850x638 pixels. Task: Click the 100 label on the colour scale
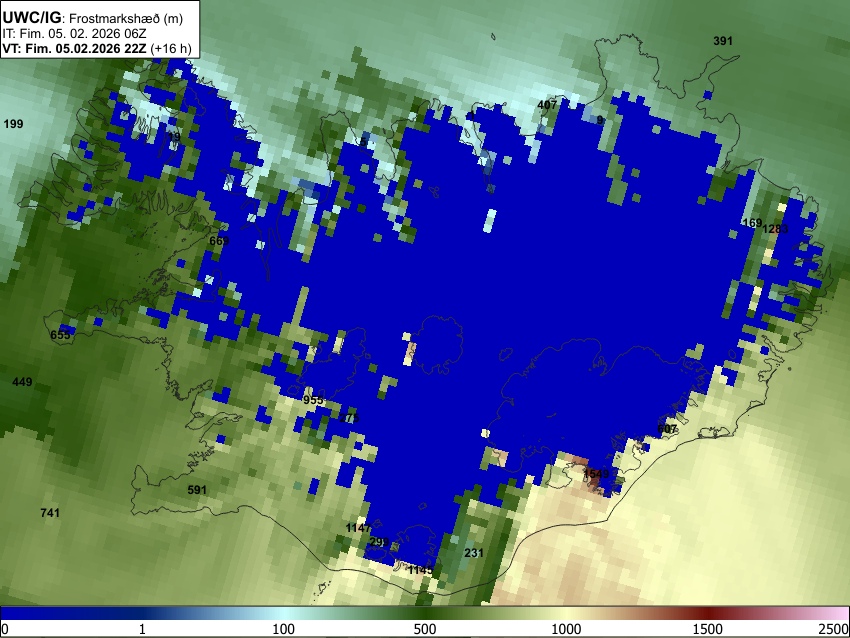tap(283, 629)
